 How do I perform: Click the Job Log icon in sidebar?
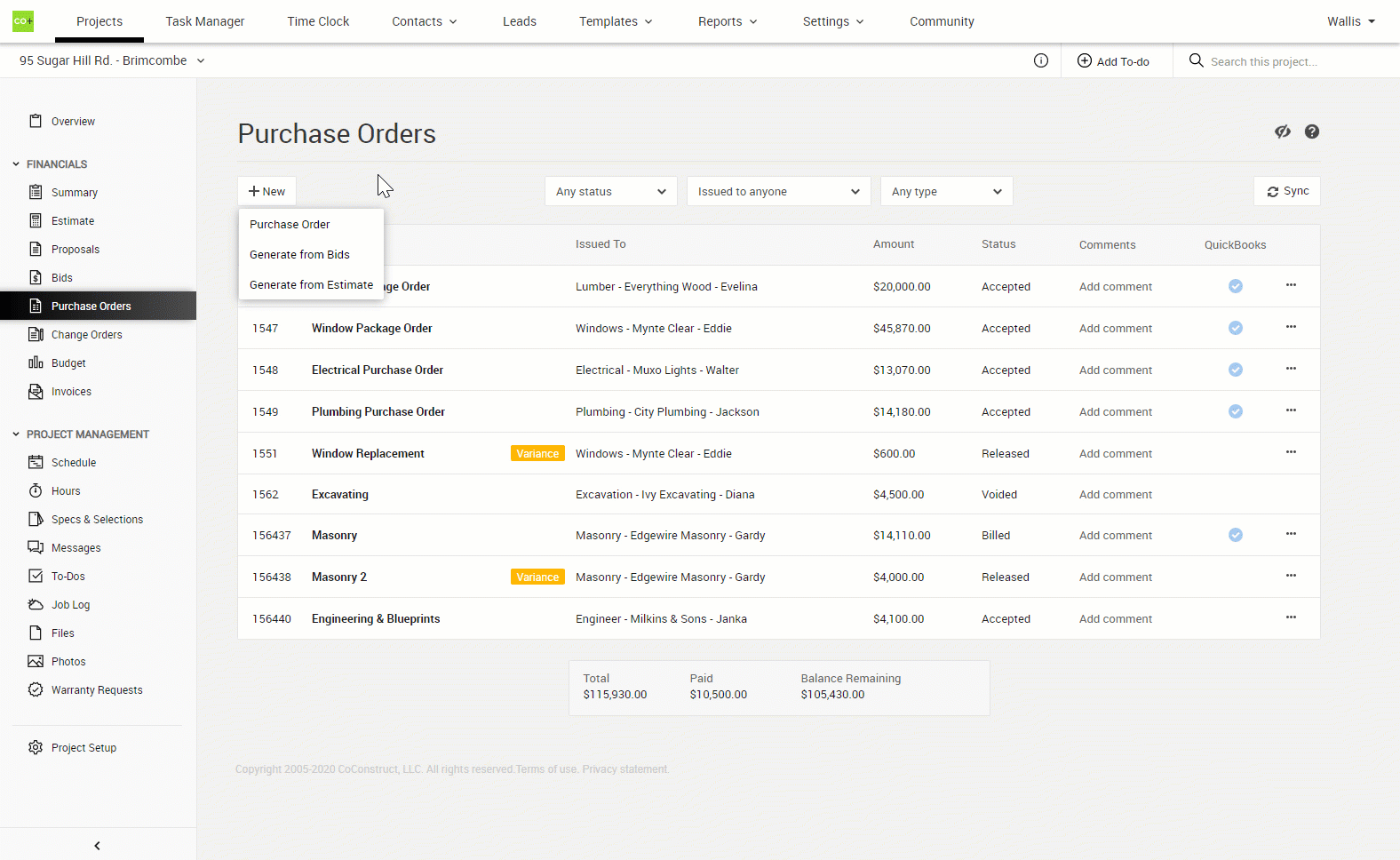point(36,604)
